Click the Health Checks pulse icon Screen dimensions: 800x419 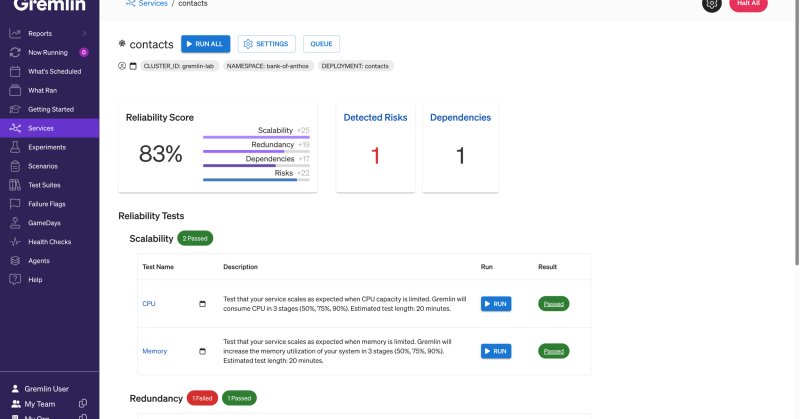point(15,242)
